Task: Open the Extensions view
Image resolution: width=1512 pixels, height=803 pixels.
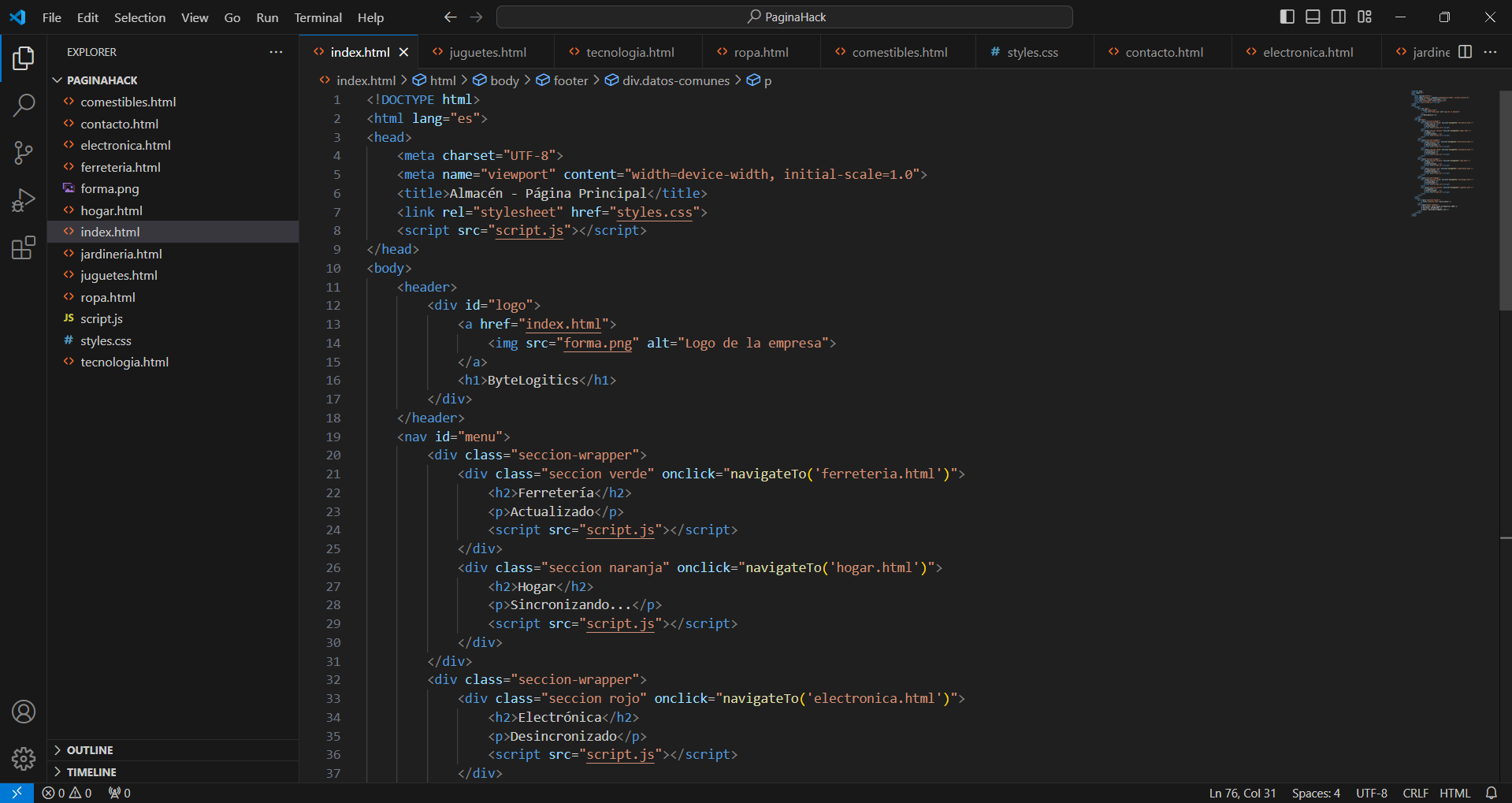Action: coord(24,248)
